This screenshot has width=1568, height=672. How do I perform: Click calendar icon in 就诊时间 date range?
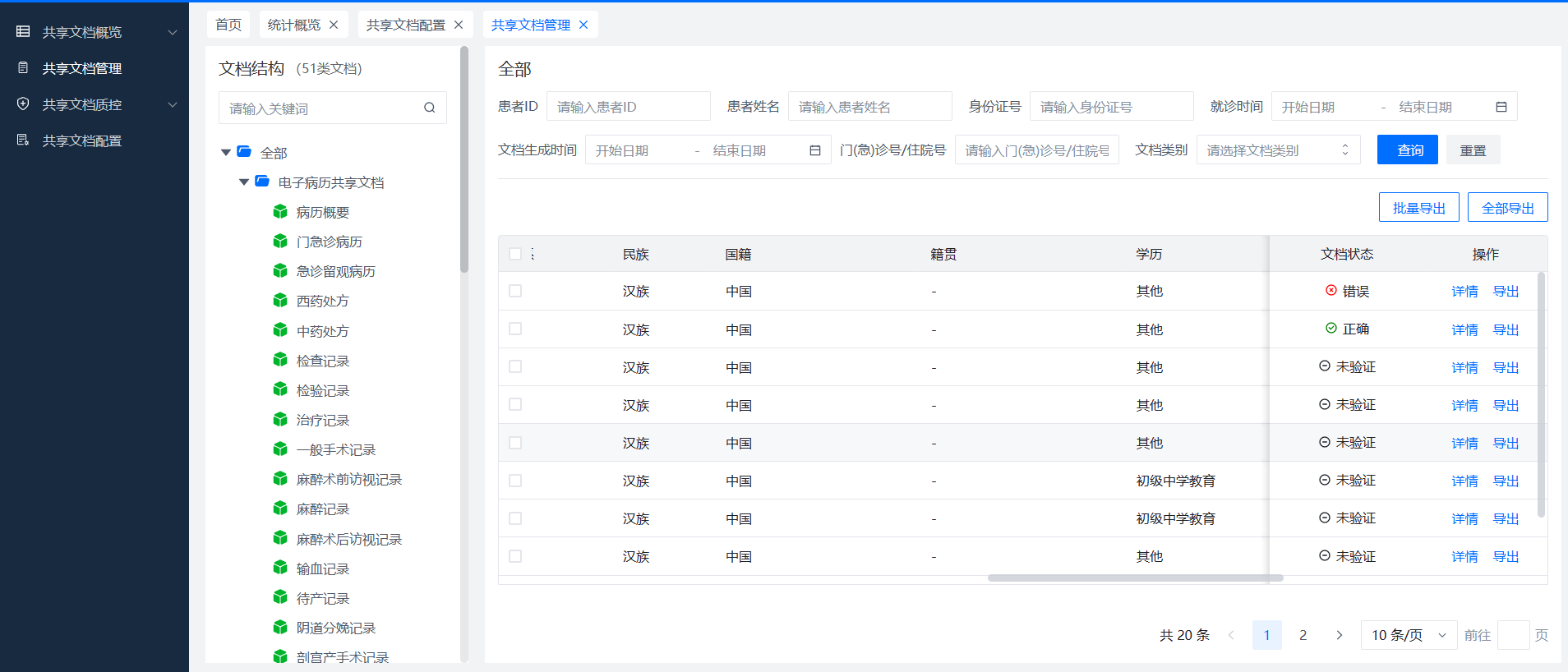[x=1501, y=107]
